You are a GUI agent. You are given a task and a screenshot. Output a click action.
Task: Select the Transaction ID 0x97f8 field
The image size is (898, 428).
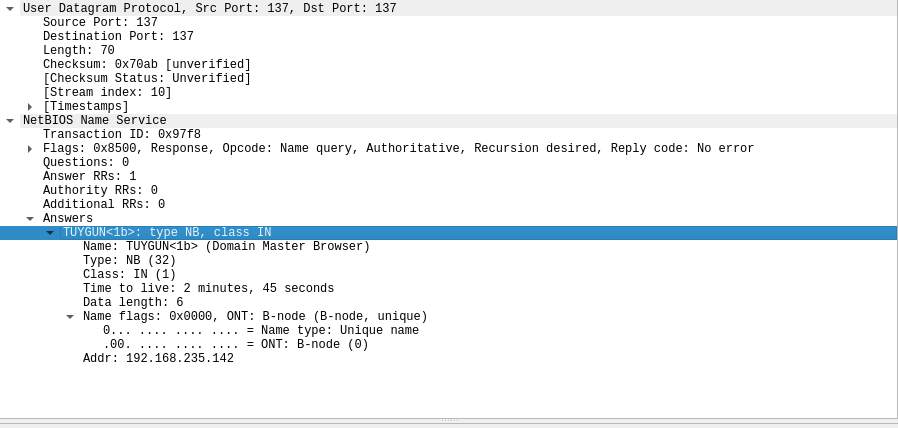tap(122, 134)
